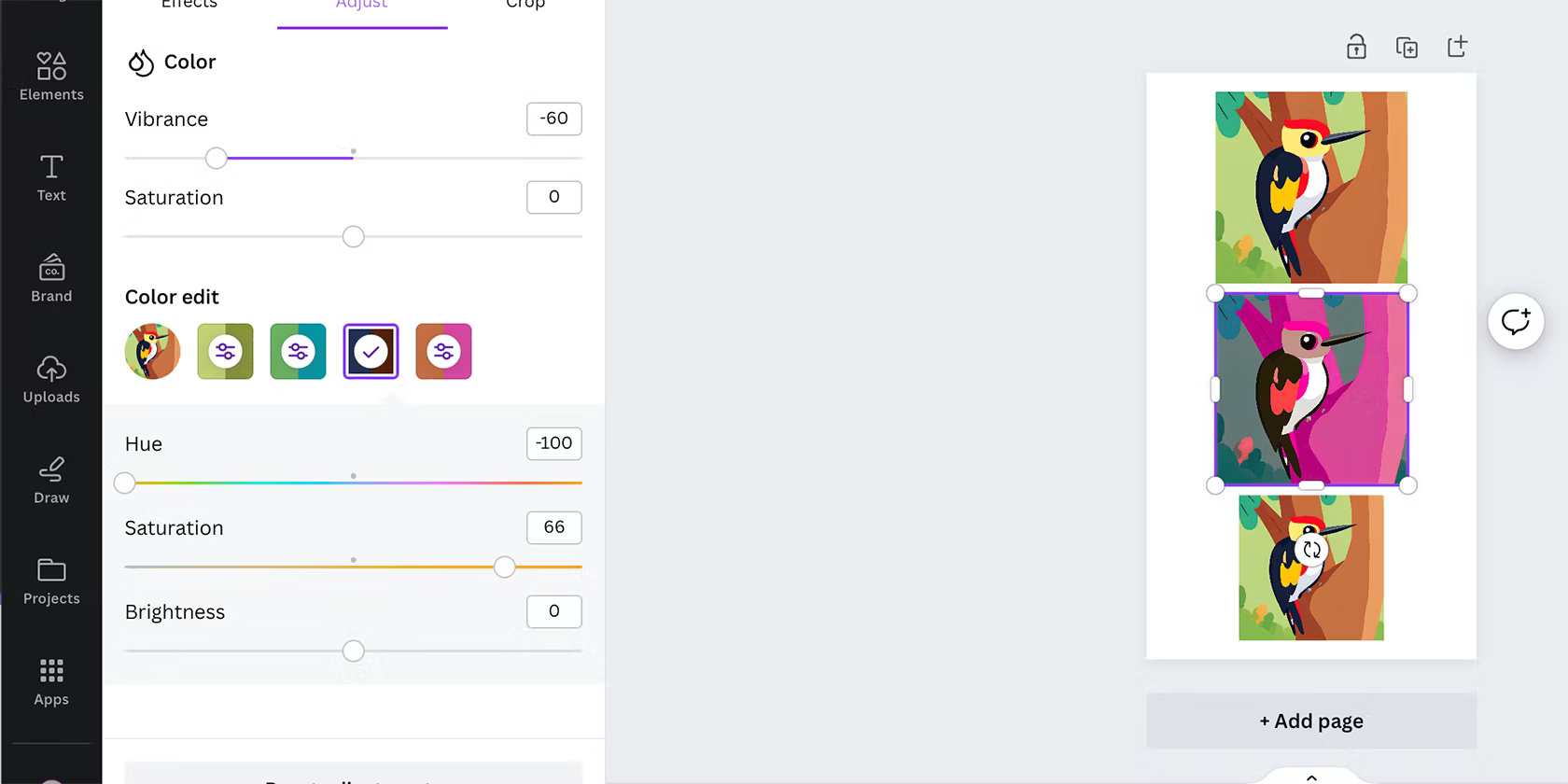Viewport: 1568px width, 784px height.
Task: Click the Vibrance value input field
Action: point(553,119)
